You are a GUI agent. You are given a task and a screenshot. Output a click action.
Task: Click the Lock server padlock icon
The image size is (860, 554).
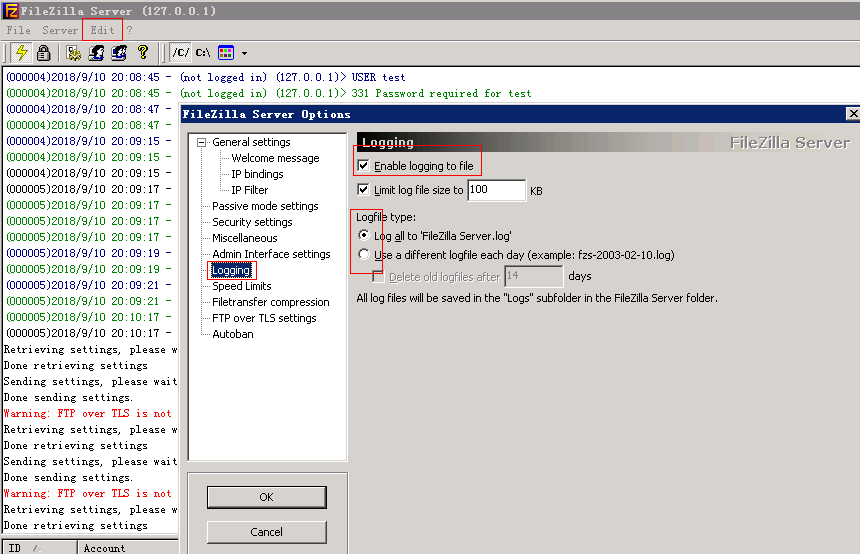pyautogui.click(x=43, y=53)
